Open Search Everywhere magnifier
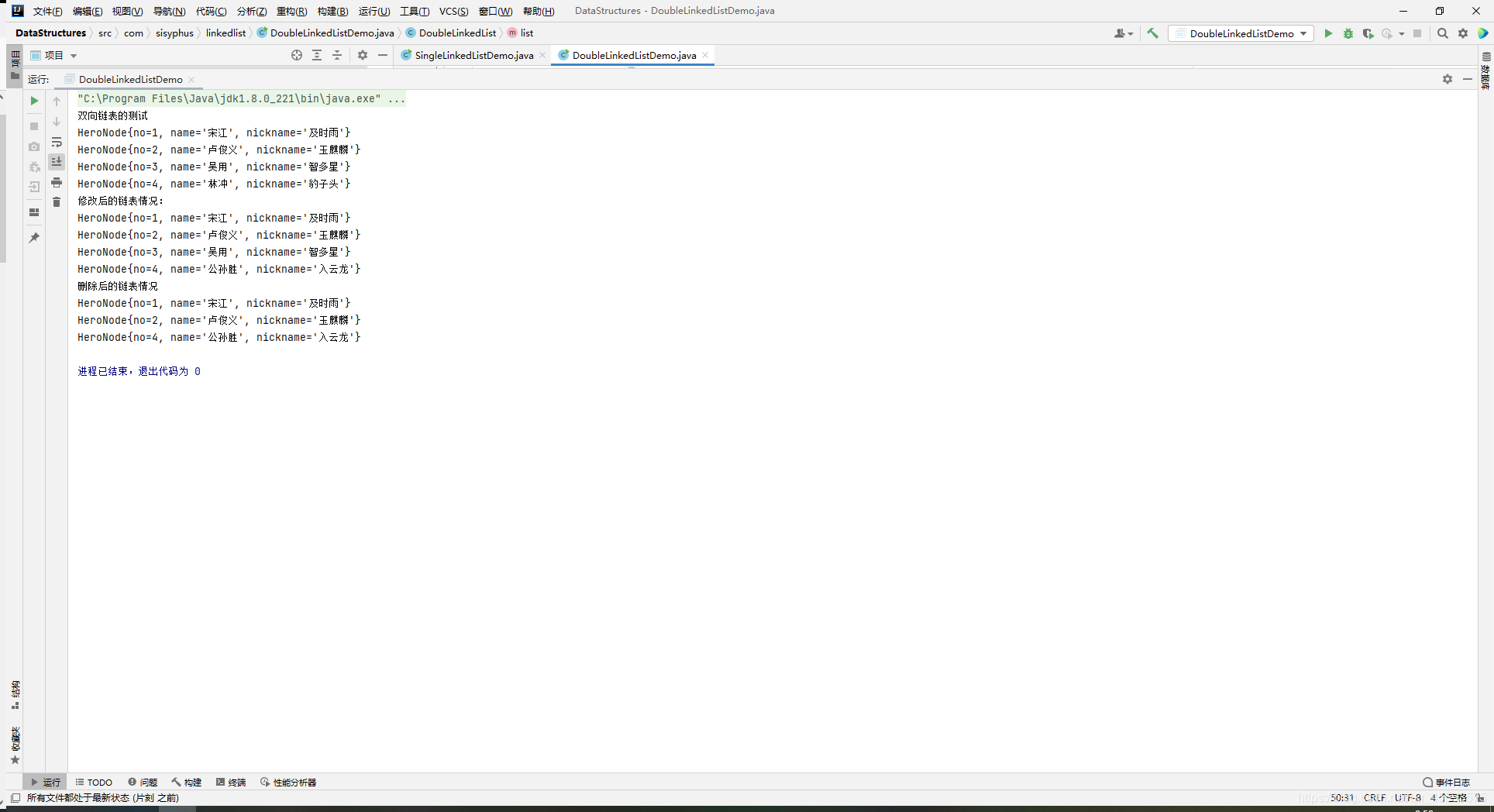Viewport: 1494px width, 812px height. pyautogui.click(x=1443, y=33)
